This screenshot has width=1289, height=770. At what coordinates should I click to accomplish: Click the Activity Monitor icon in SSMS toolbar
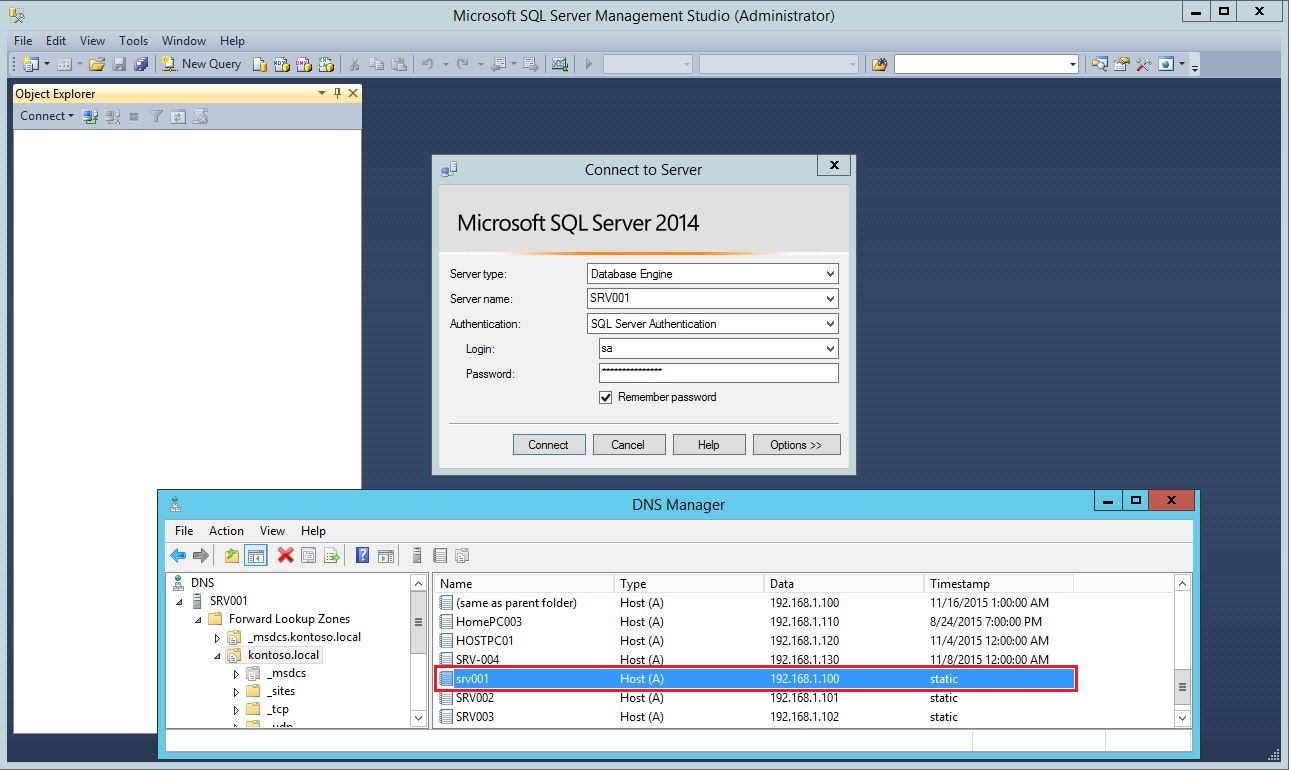(560, 64)
